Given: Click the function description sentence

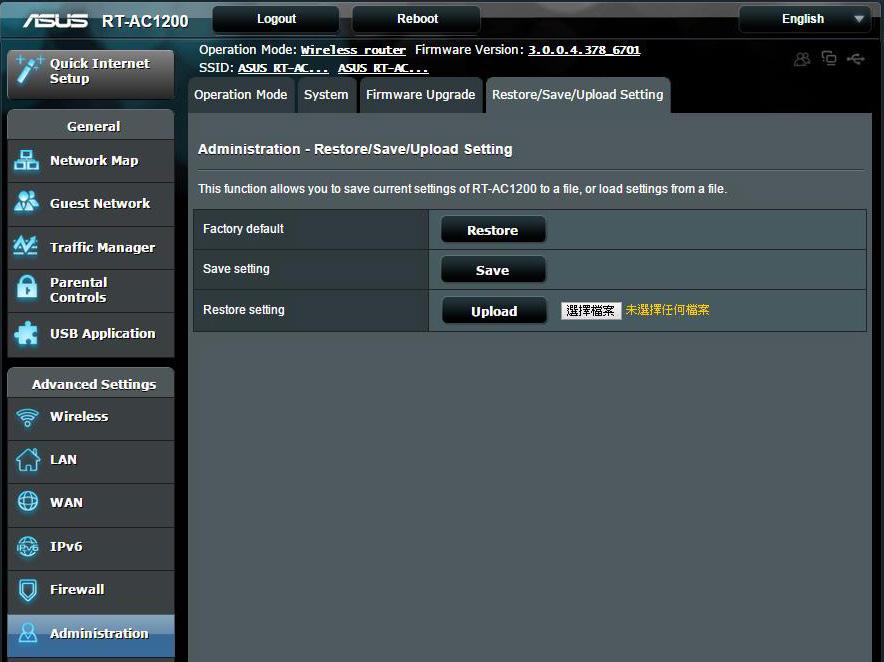Looking at the screenshot, I should pos(462,189).
